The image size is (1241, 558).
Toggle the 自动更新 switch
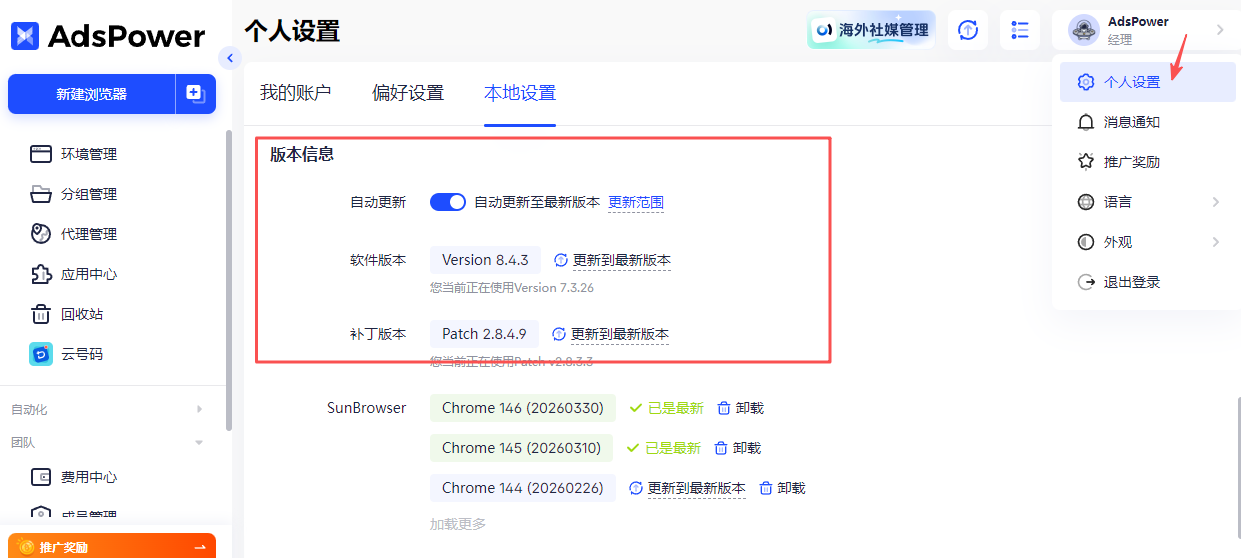pos(448,202)
